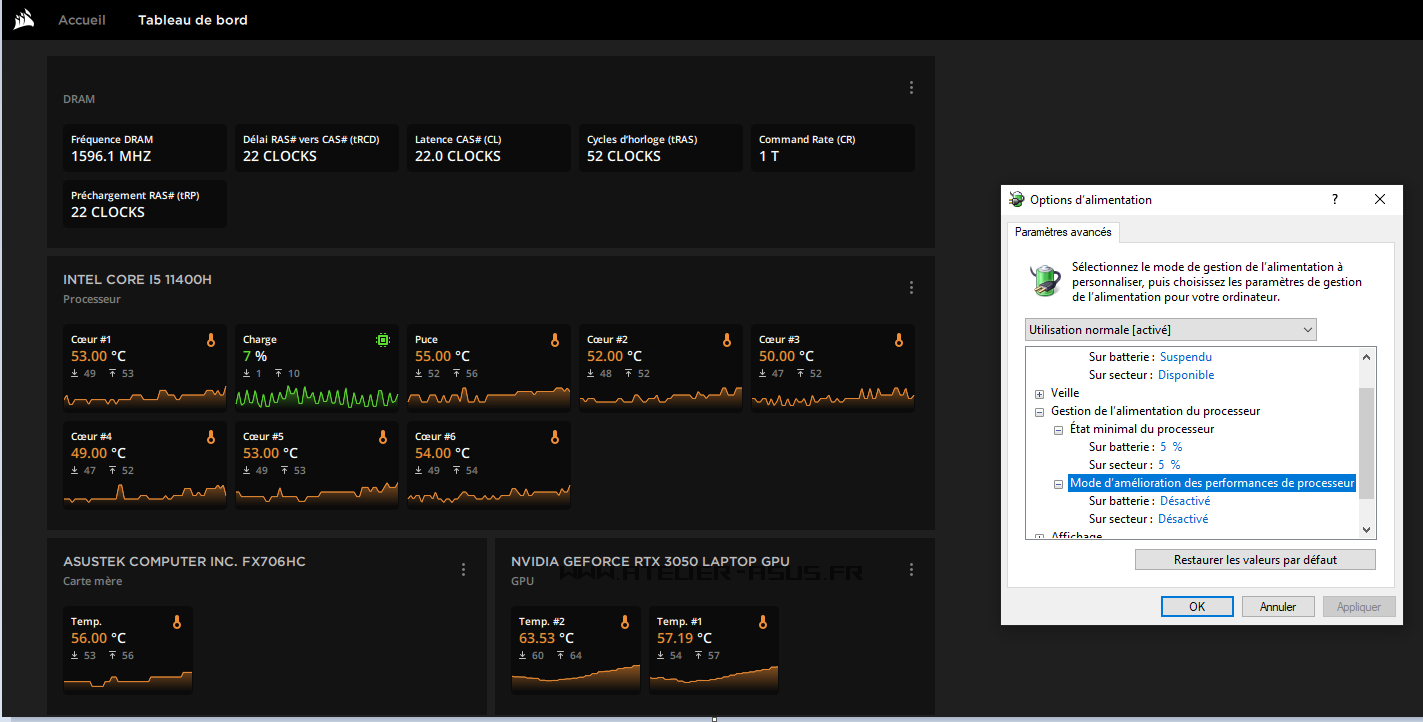Collapse 'Gestion de l'alimentation du processeur' node
Viewport: 1423px width, 722px height.
(x=1040, y=412)
